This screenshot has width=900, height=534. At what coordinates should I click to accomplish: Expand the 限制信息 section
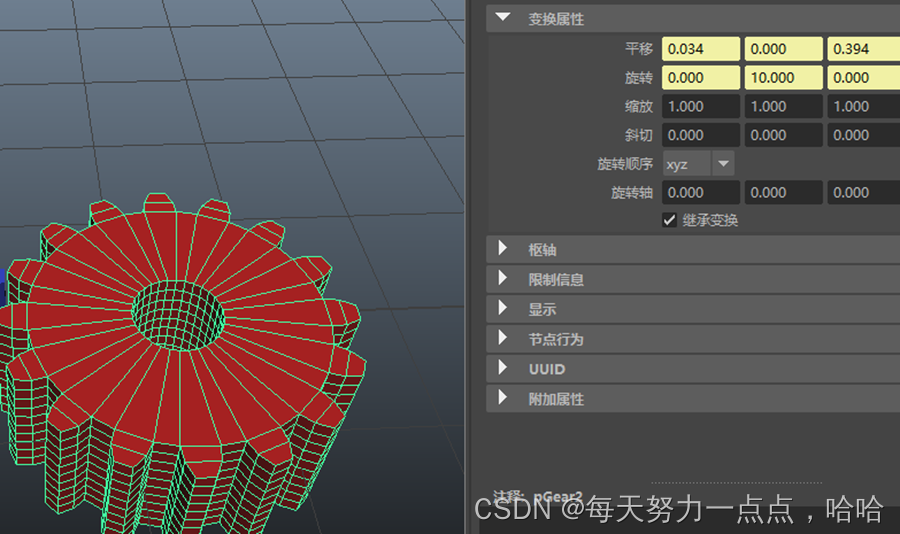tap(503, 278)
